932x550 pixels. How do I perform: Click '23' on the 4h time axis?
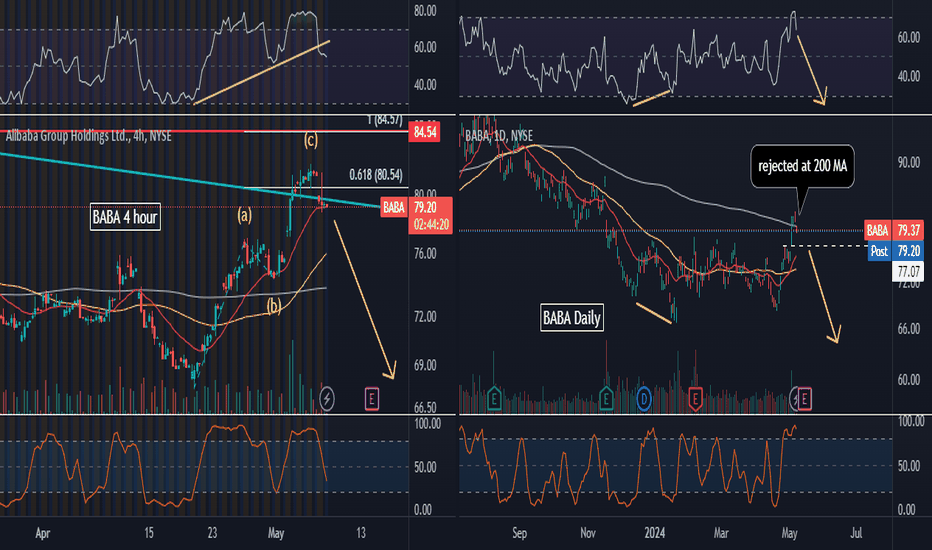212,533
